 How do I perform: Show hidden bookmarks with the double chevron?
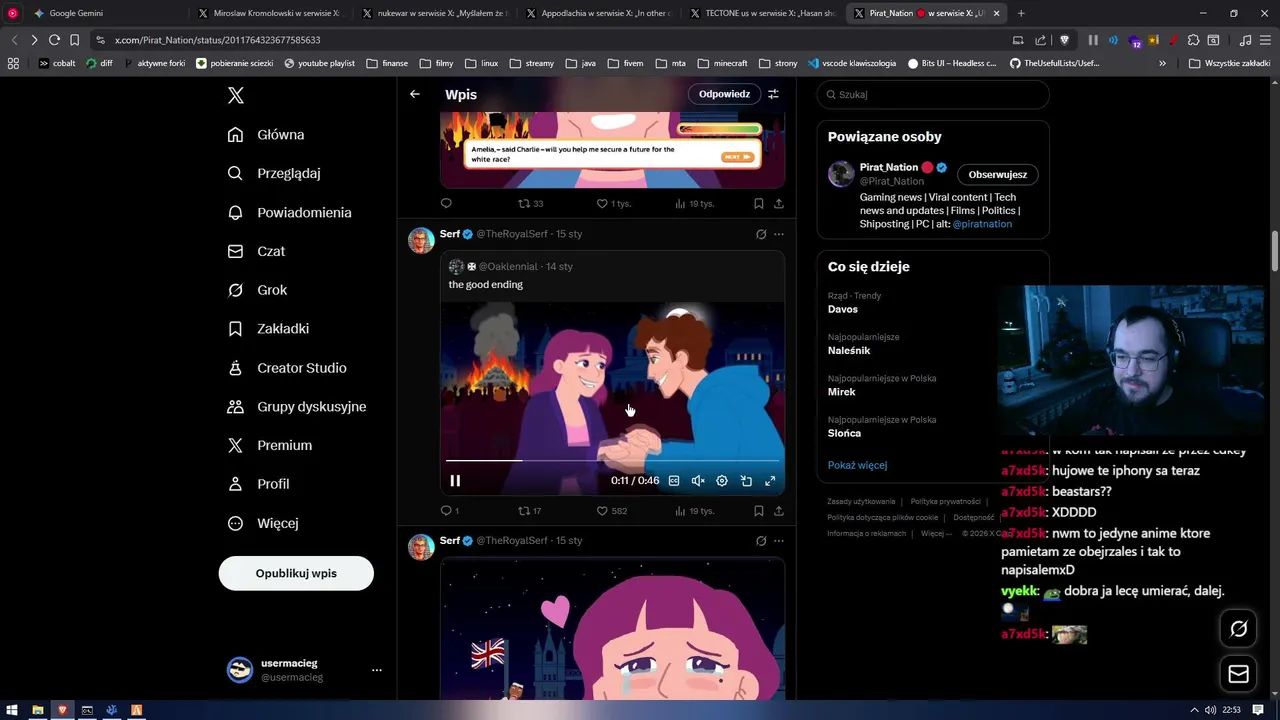[x=1162, y=63]
